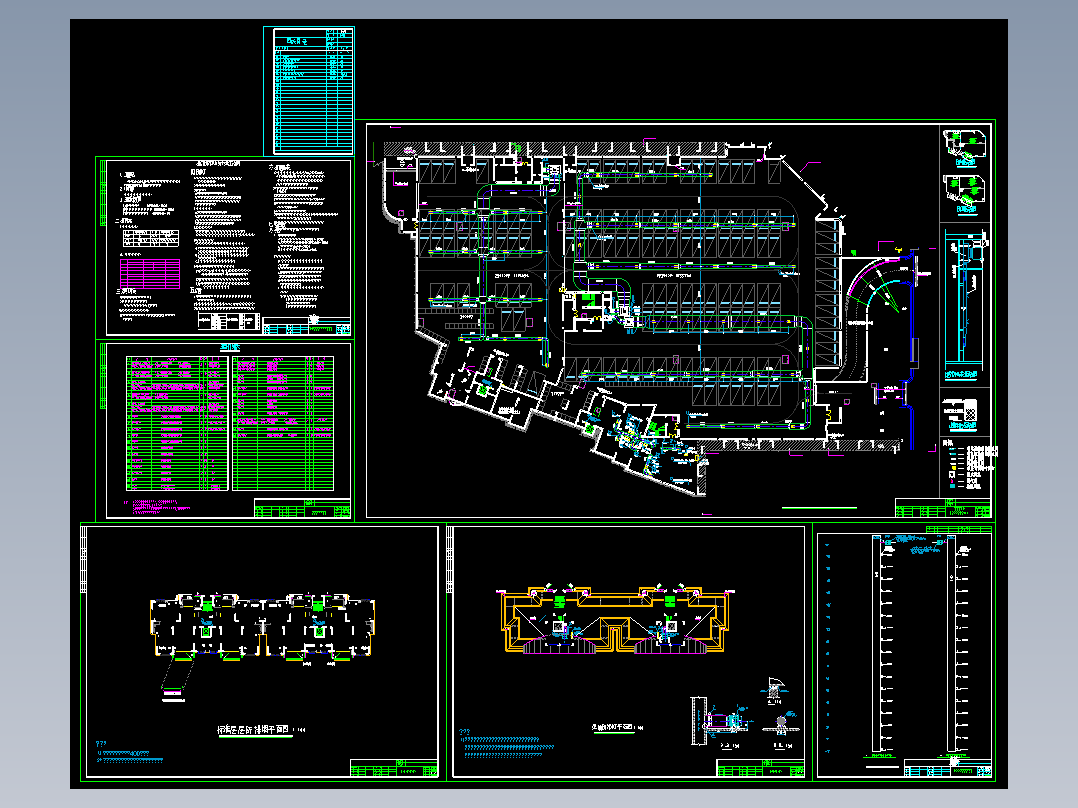Screen dimensions: 1078x808
Task: Select the vertical riser diagram sheet
Action: click(904, 651)
